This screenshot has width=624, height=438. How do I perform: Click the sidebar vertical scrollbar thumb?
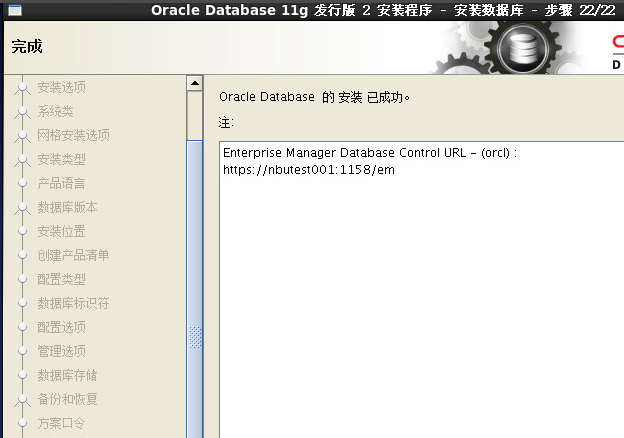tap(195, 289)
